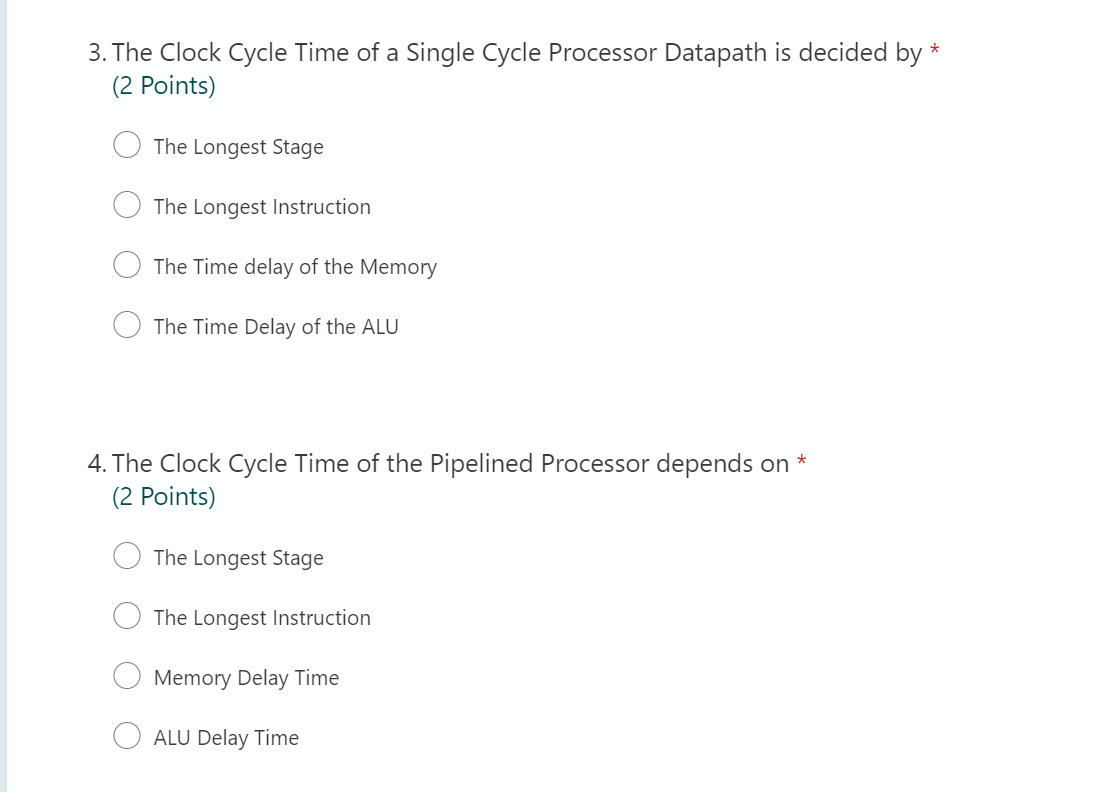Select "The Longest Instruction" for question 3

point(126,204)
